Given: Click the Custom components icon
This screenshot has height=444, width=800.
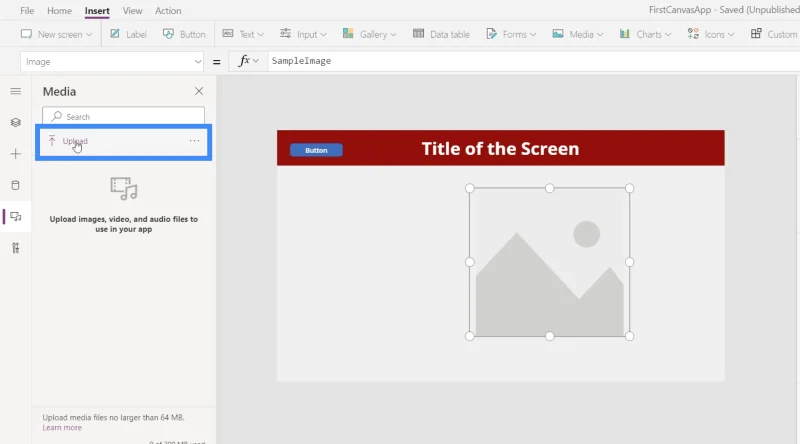Looking at the screenshot, I should (756, 34).
